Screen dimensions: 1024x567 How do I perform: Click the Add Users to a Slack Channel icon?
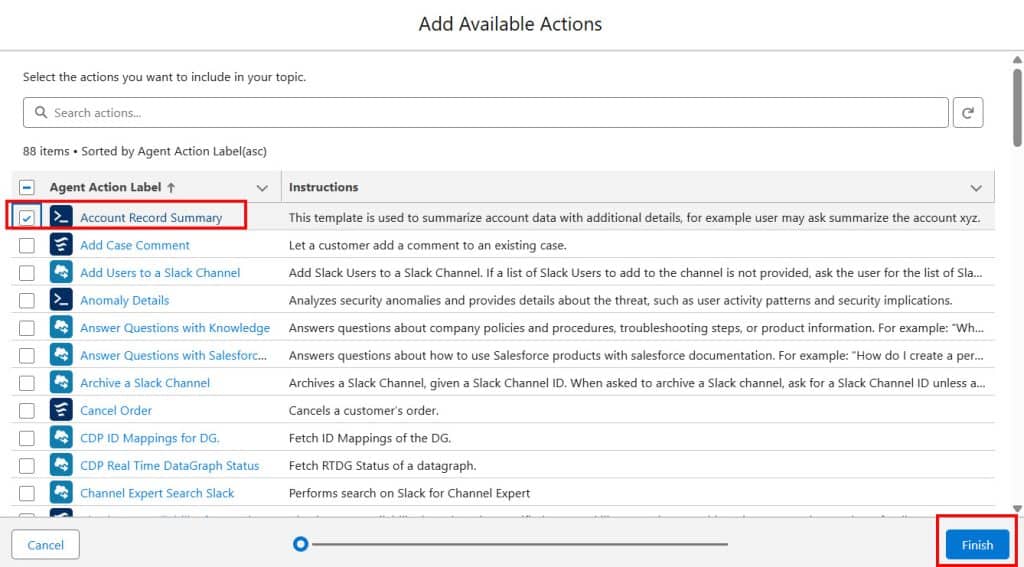[x=61, y=272]
